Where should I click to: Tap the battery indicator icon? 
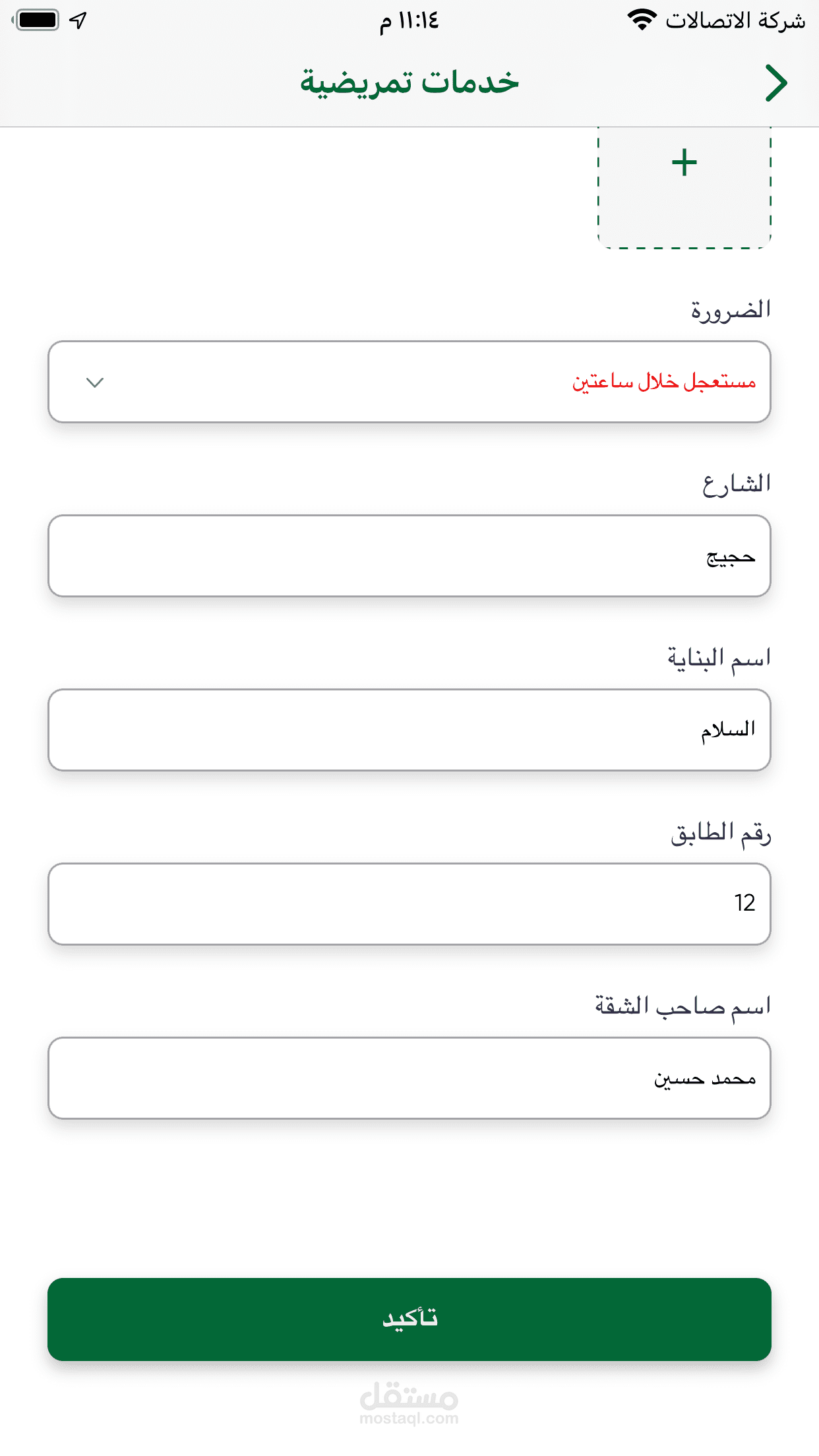(x=37, y=20)
